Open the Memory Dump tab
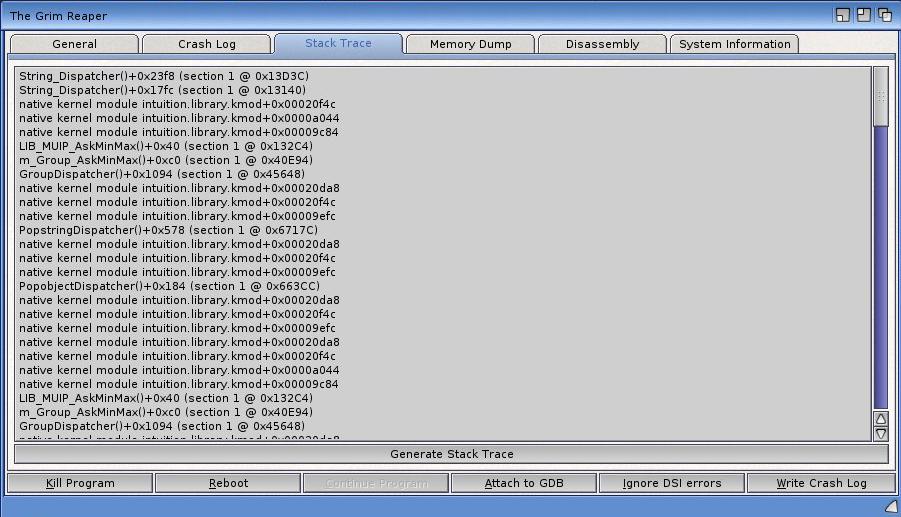This screenshot has width=901, height=517. pos(470,44)
